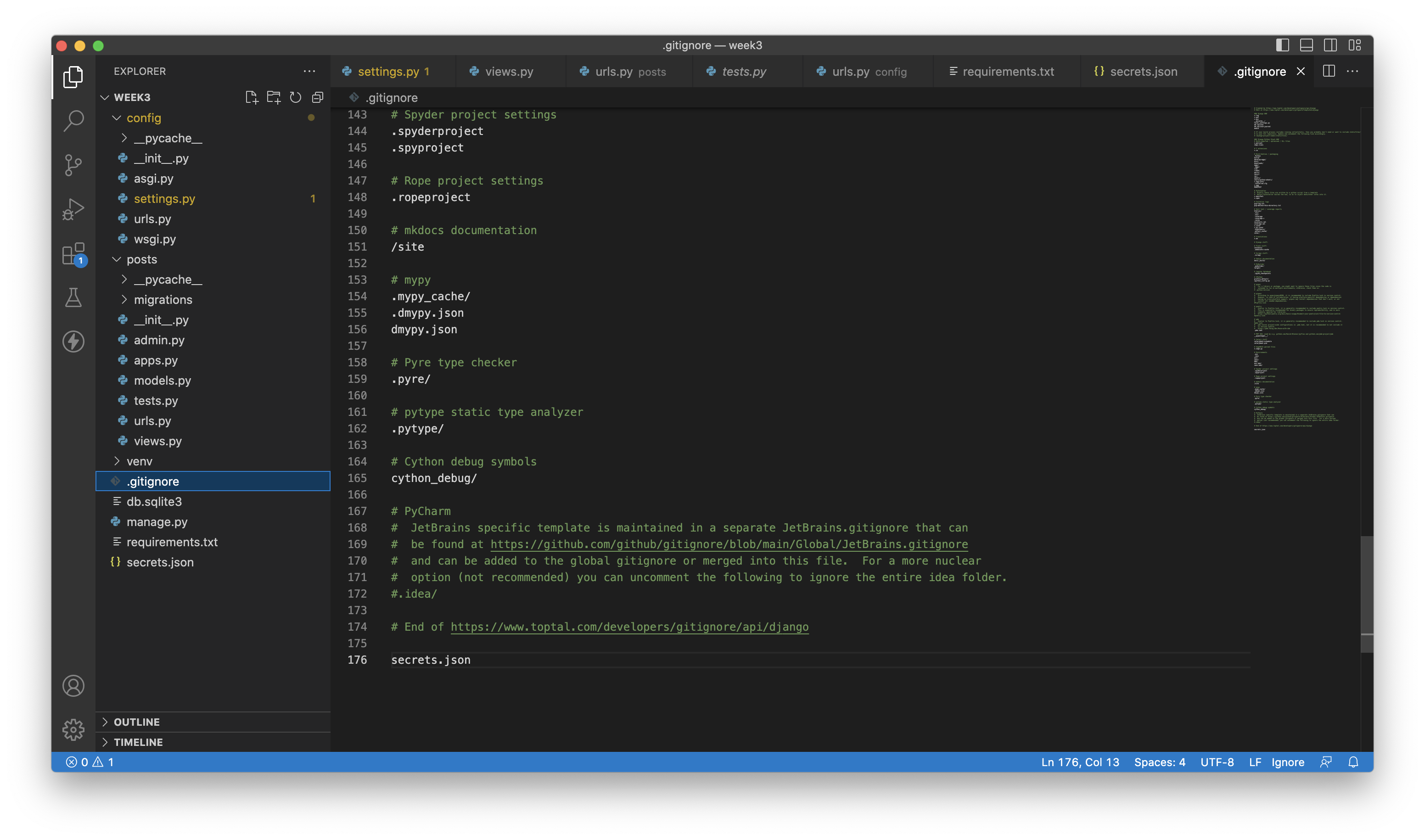Open notifications from status bar bell
Screen dimensions: 1425x840
(x=1354, y=762)
